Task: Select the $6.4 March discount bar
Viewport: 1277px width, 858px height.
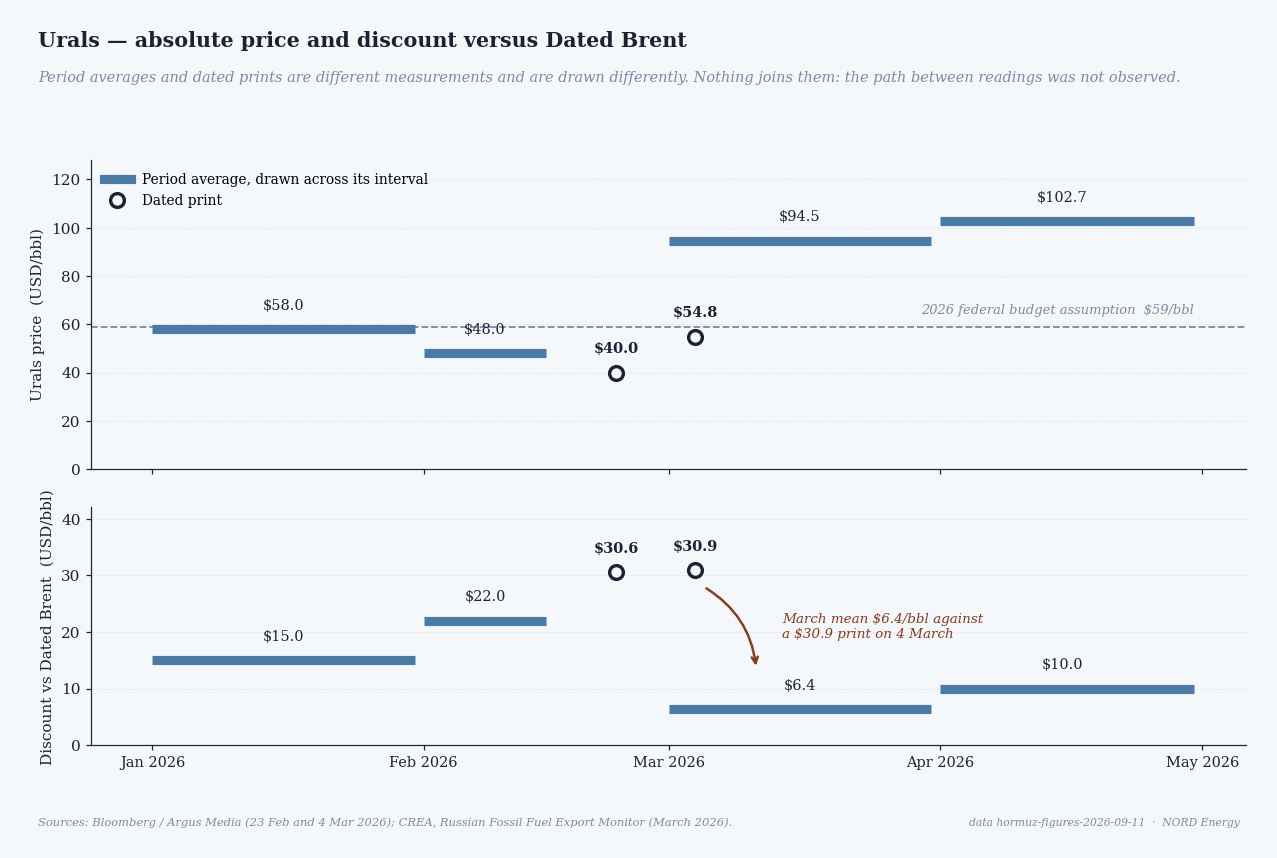Action: pyautogui.click(x=800, y=709)
